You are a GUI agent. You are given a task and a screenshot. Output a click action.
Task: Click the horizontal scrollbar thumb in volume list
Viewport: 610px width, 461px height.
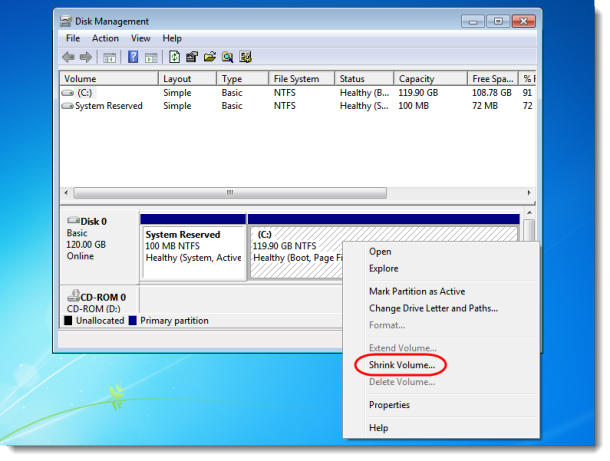(230, 193)
